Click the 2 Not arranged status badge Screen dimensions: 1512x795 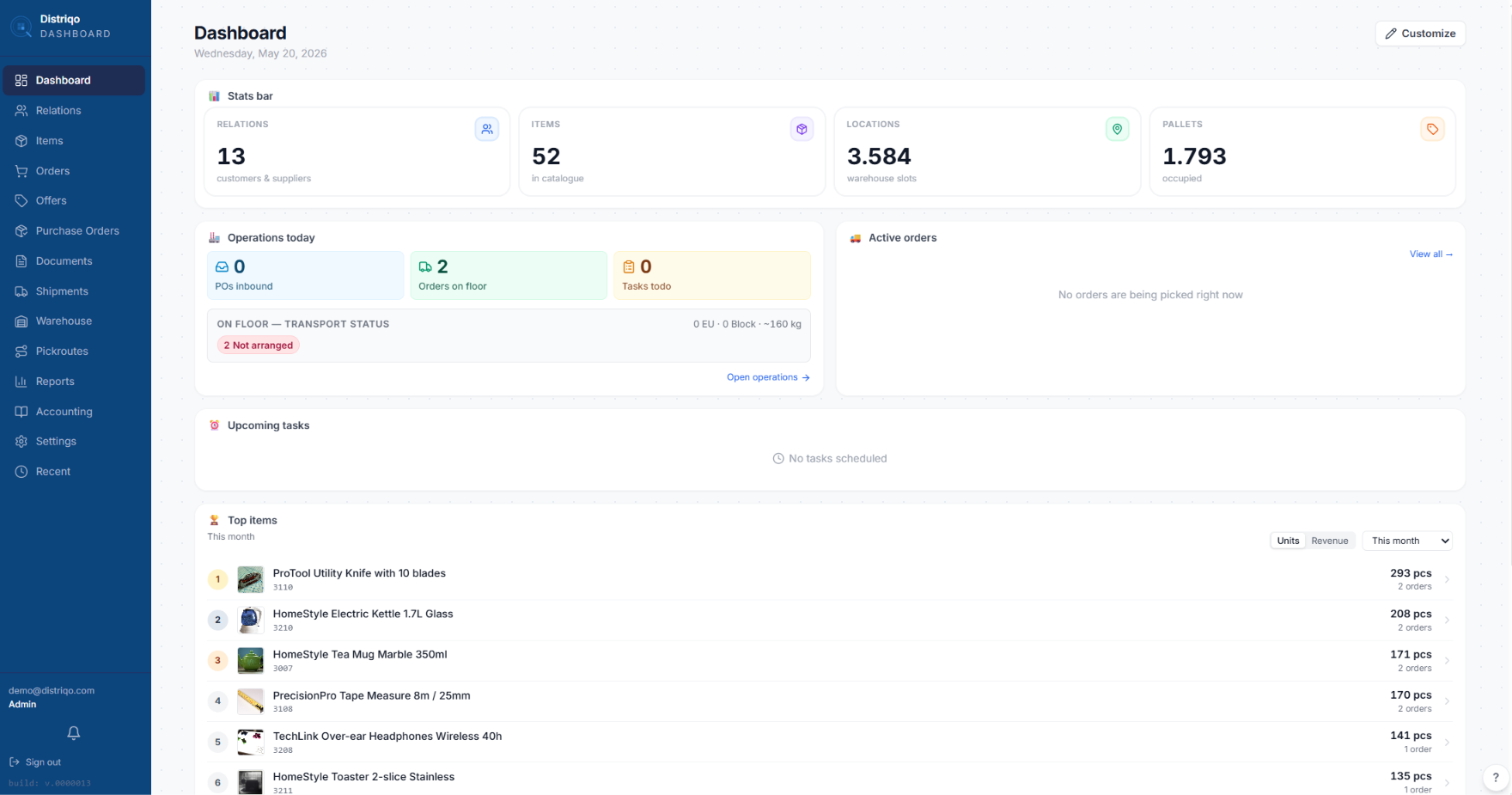[259, 346]
